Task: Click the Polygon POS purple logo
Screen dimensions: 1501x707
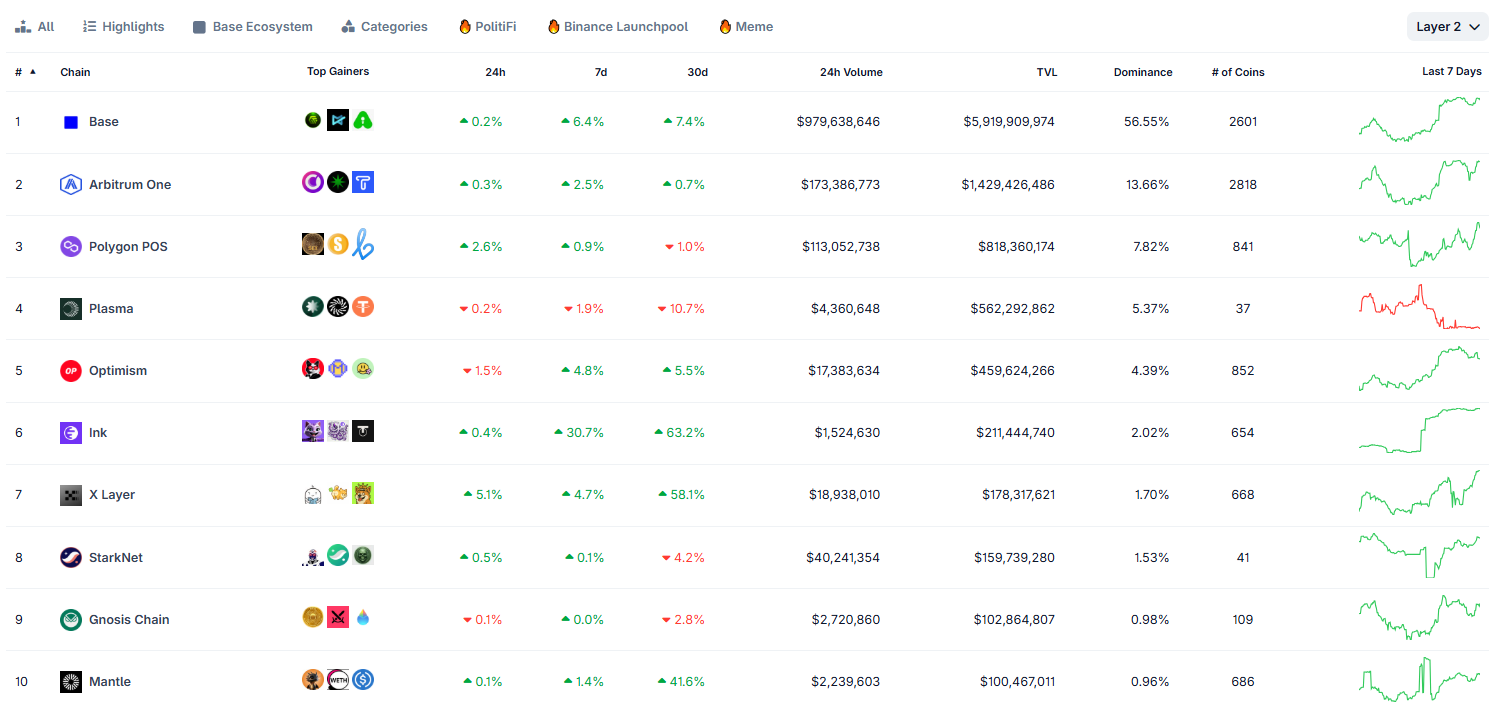Action: pyautogui.click(x=71, y=246)
